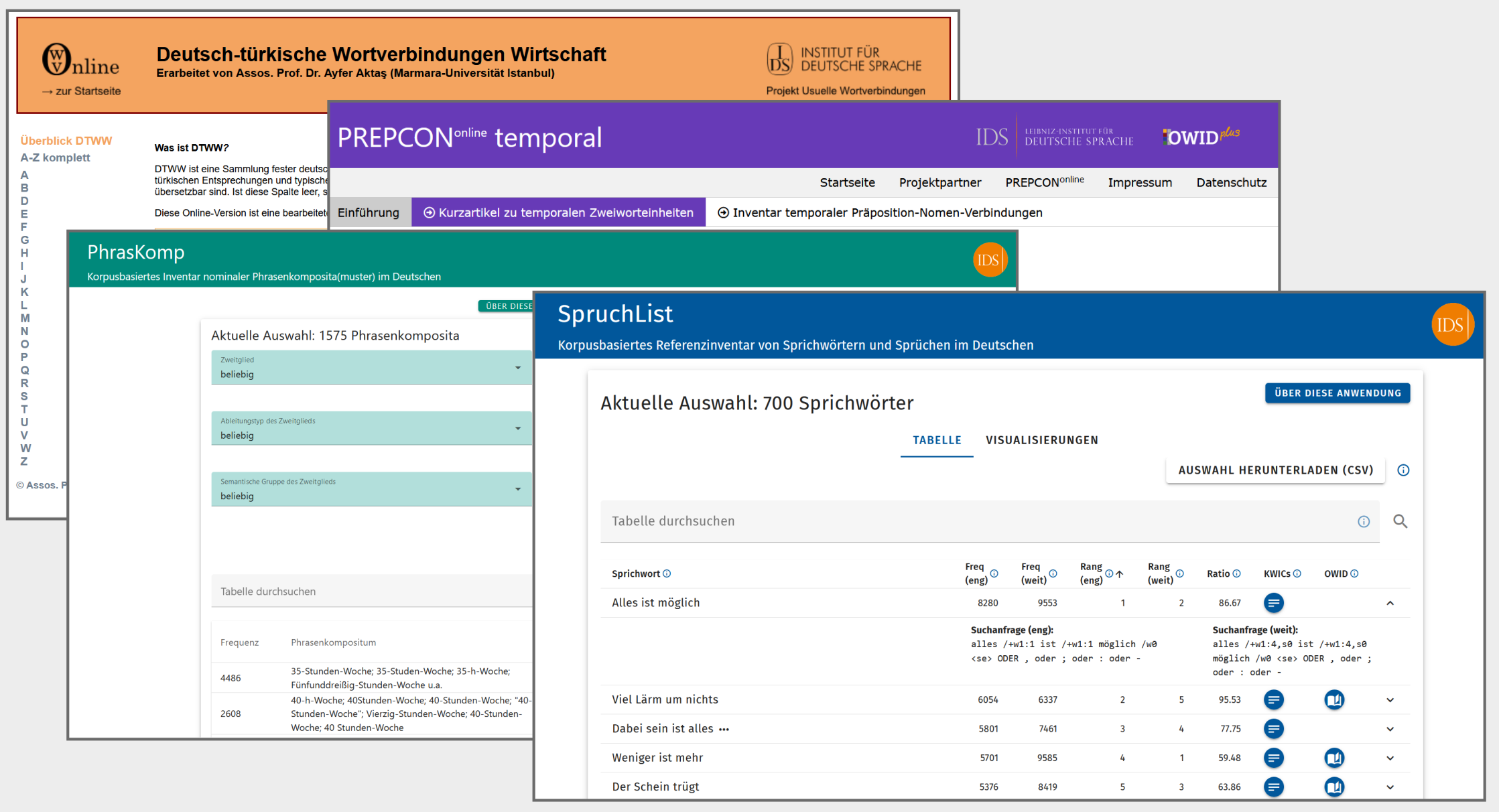This screenshot has width=1499, height=812.
Task: Collapse the Alles ist möglich row
Action: (x=1390, y=603)
